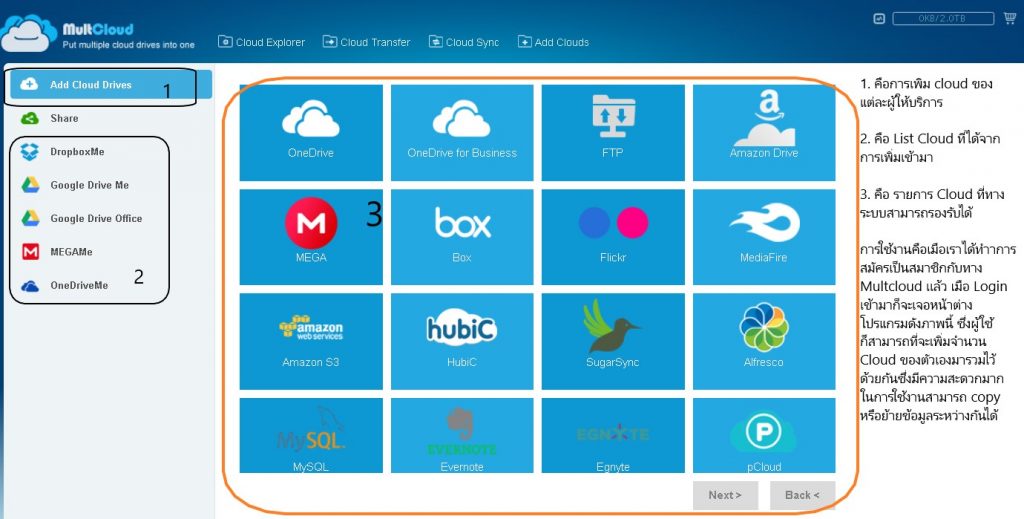Select the OneDrive cloud tile
The height and width of the screenshot is (519, 1024).
coord(311,133)
